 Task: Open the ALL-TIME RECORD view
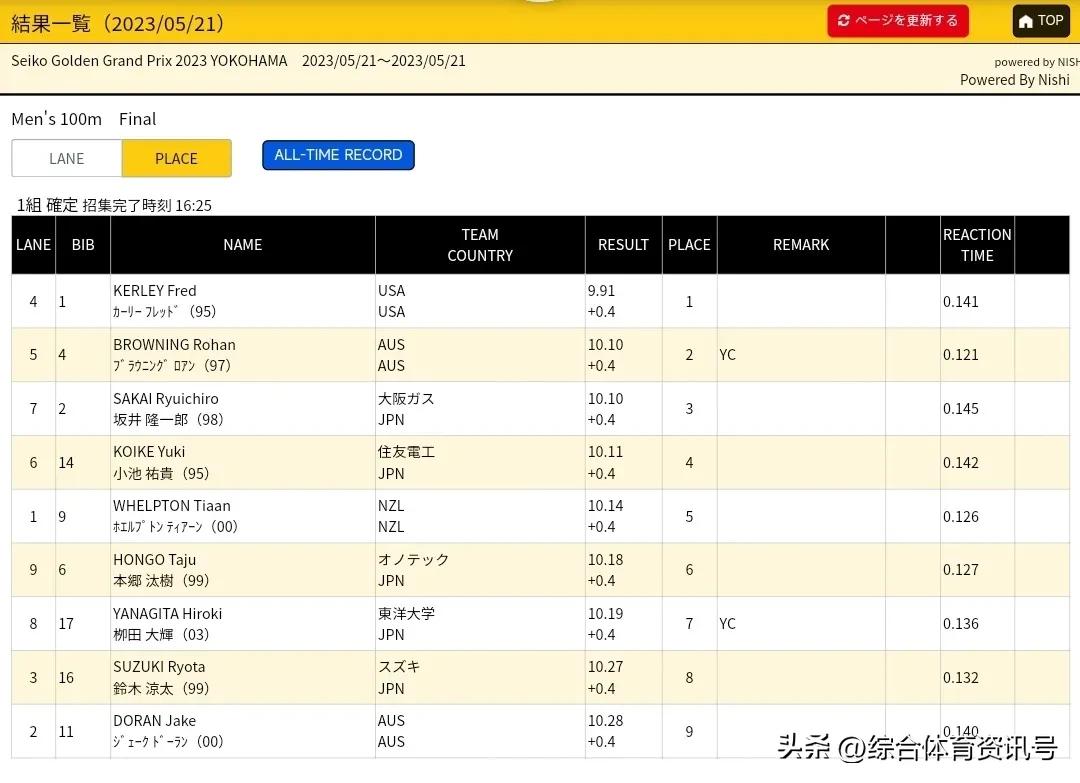[x=338, y=155]
